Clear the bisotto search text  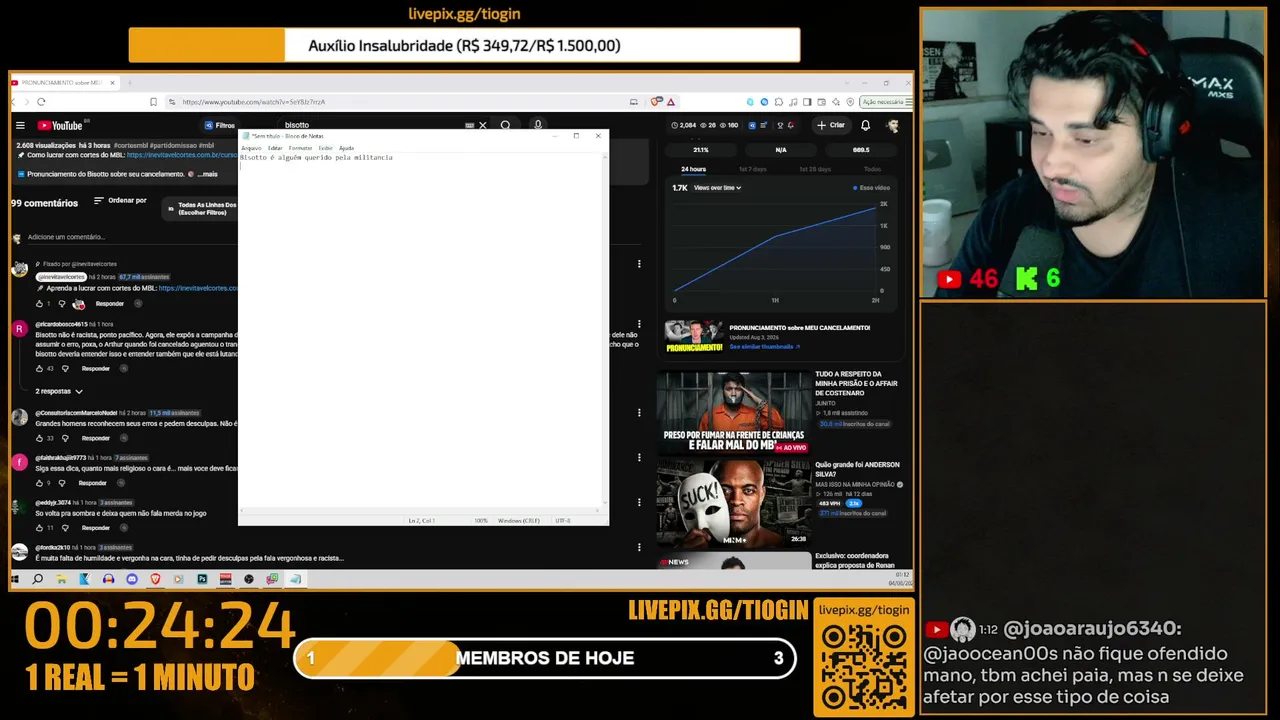tap(482, 125)
